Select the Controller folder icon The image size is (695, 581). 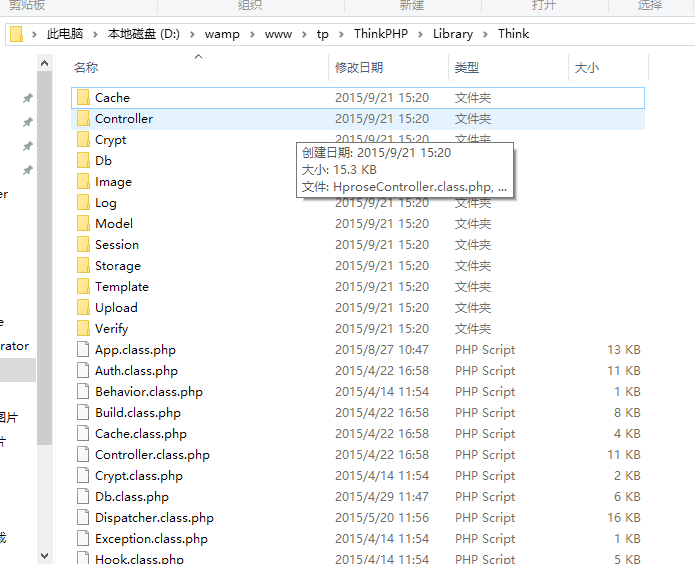click(83, 118)
